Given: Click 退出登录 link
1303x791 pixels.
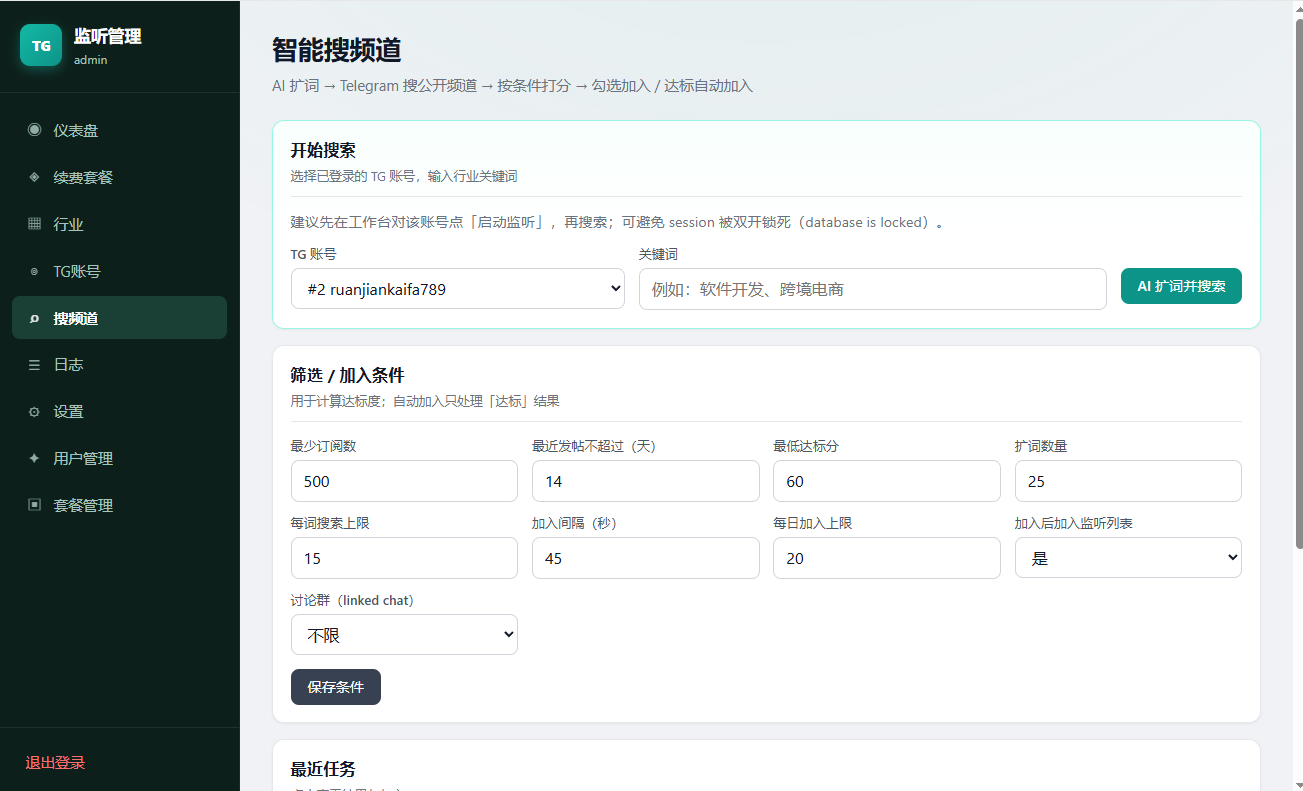Looking at the screenshot, I should [56, 763].
